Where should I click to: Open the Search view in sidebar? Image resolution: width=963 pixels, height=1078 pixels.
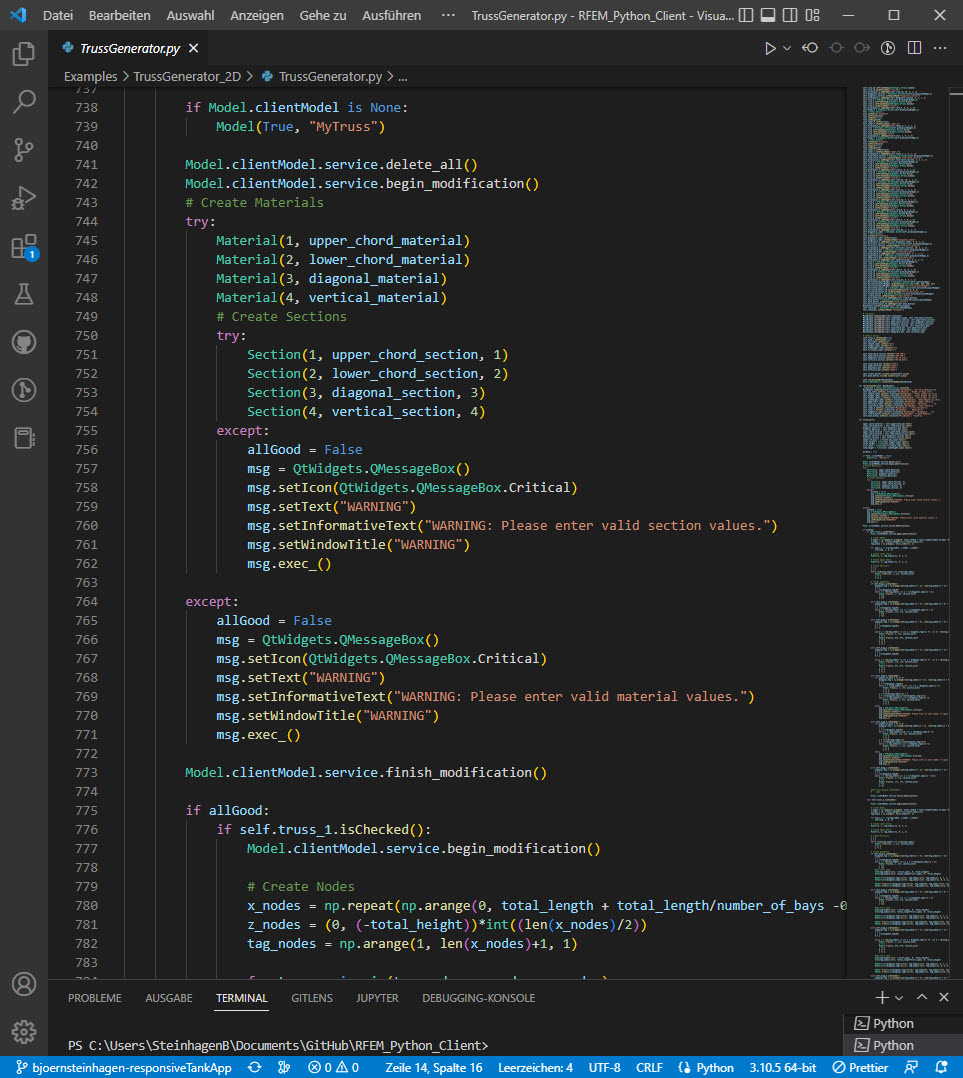coord(24,102)
